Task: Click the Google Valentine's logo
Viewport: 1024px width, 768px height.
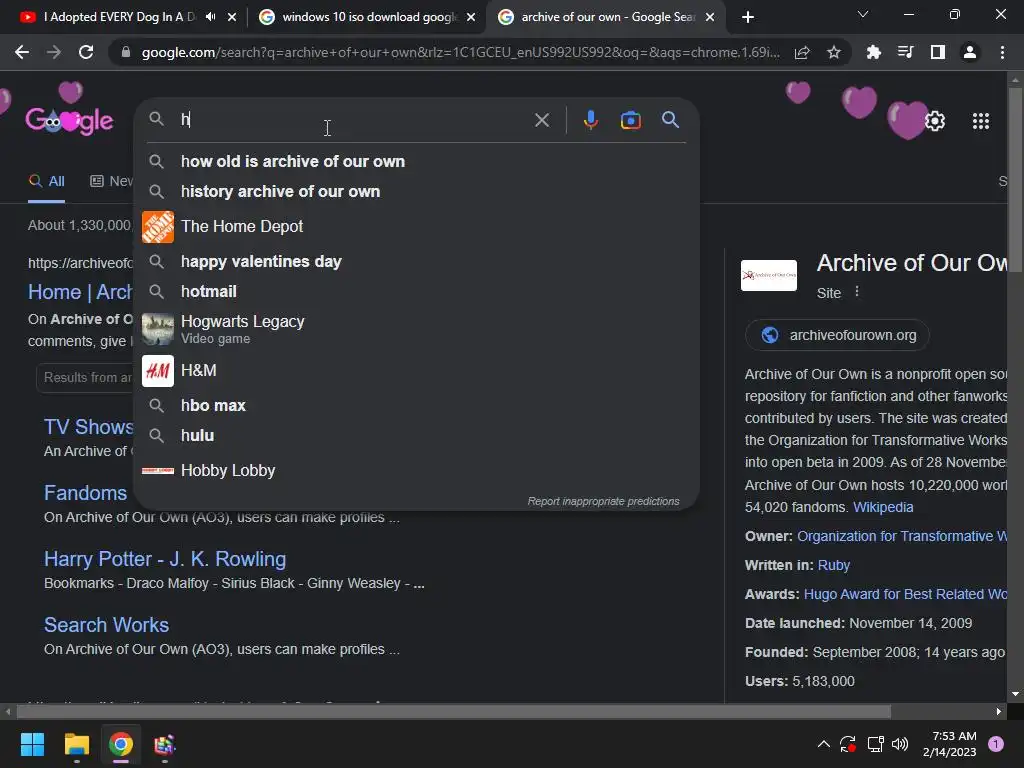Action: click(x=69, y=121)
